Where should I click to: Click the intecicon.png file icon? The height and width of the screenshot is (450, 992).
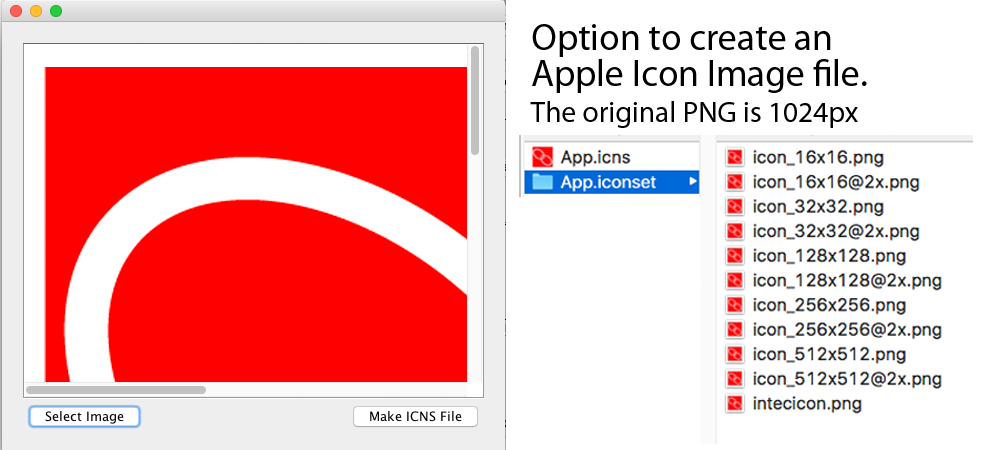pos(734,403)
